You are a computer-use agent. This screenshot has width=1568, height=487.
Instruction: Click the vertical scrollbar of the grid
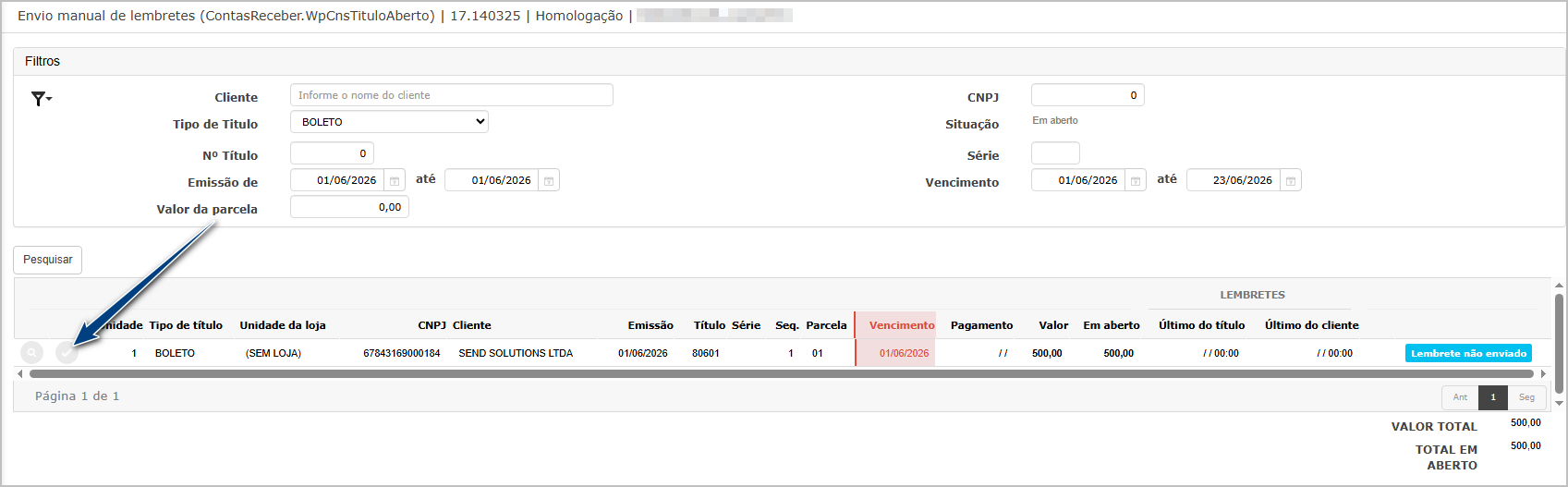click(x=1560, y=343)
